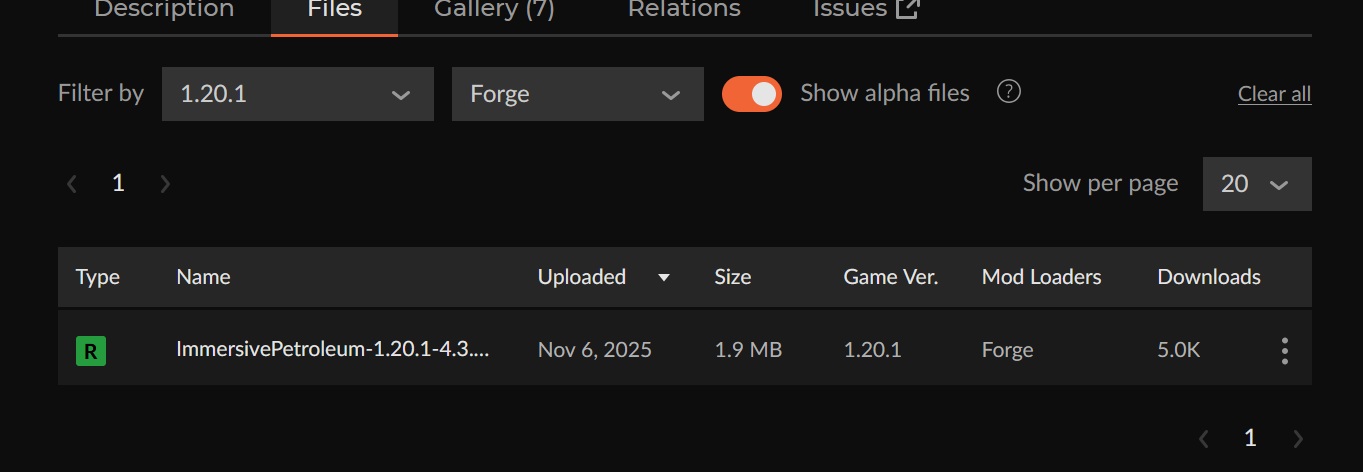Click the Clear all filters link
This screenshot has height=472, width=1363.
pos(1274,94)
